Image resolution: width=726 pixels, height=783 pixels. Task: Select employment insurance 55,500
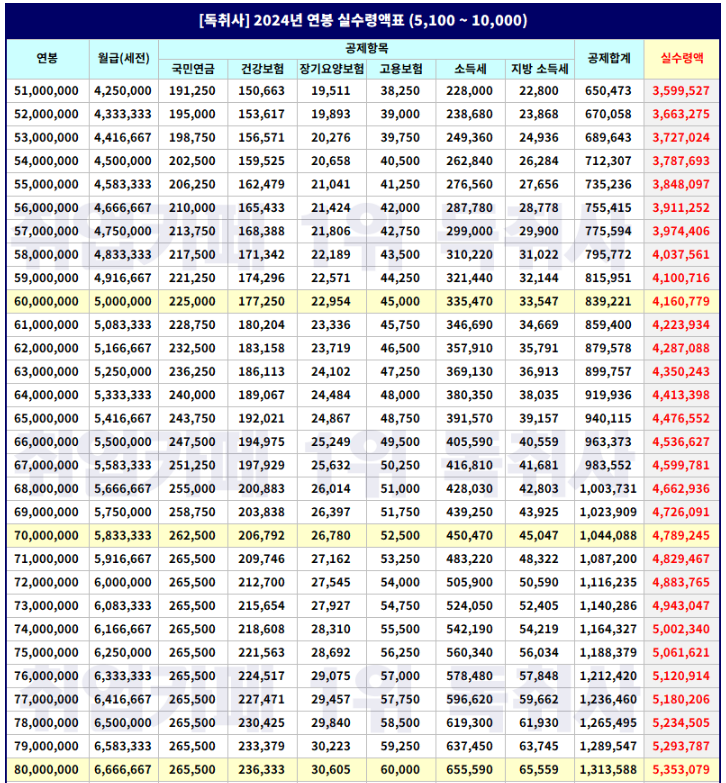[400, 630]
